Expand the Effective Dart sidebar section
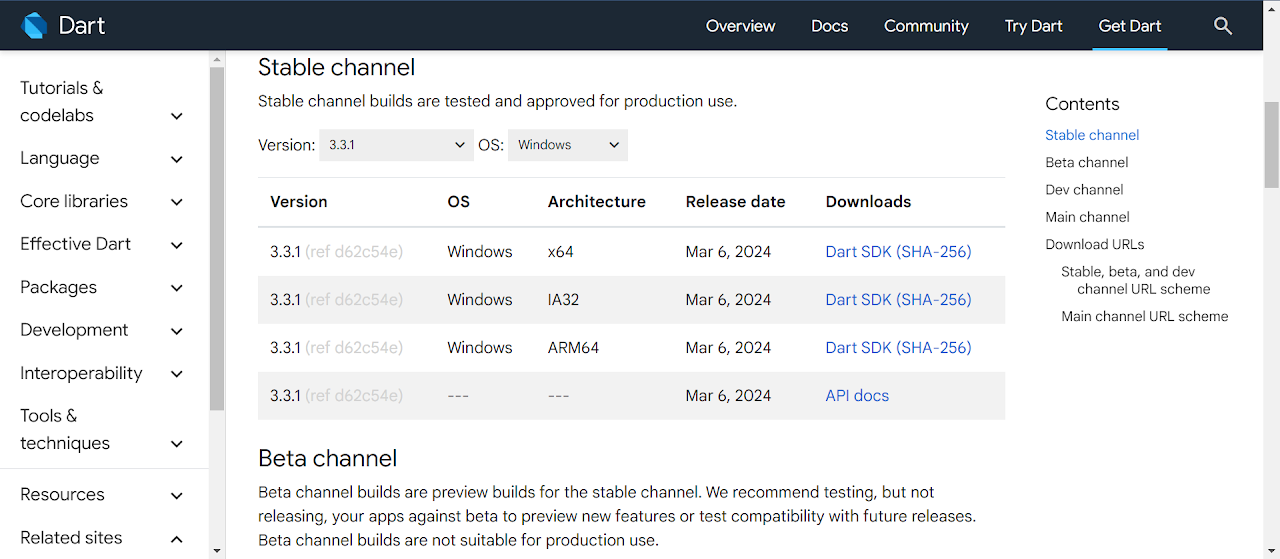 point(103,244)
